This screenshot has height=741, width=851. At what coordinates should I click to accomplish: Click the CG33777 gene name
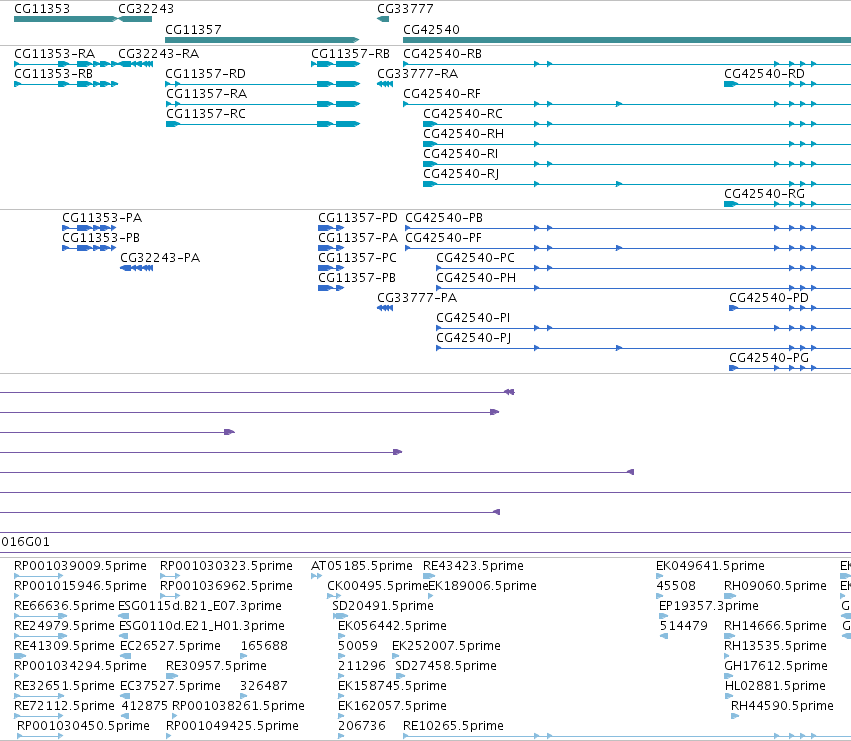405,9
